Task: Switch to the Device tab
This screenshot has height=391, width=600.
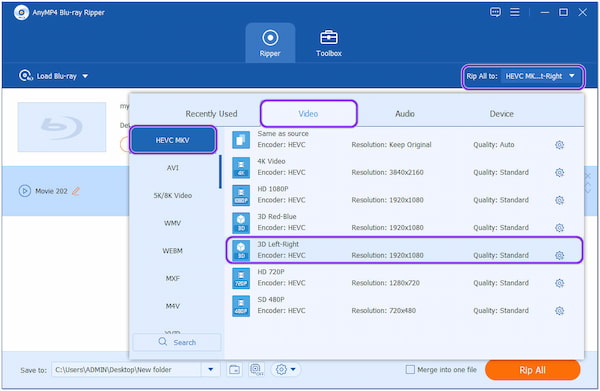Action: tap(501, 114)
